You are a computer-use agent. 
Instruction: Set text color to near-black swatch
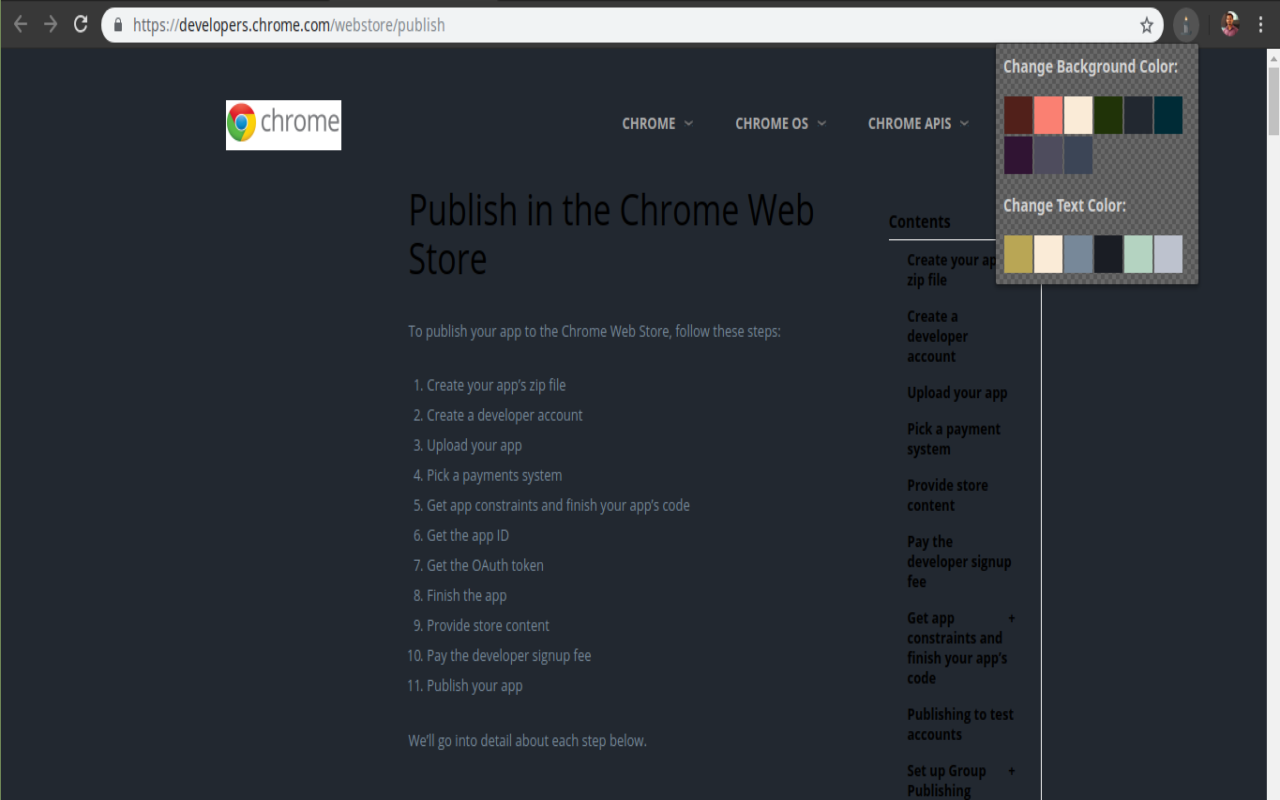click(1109, 254)
